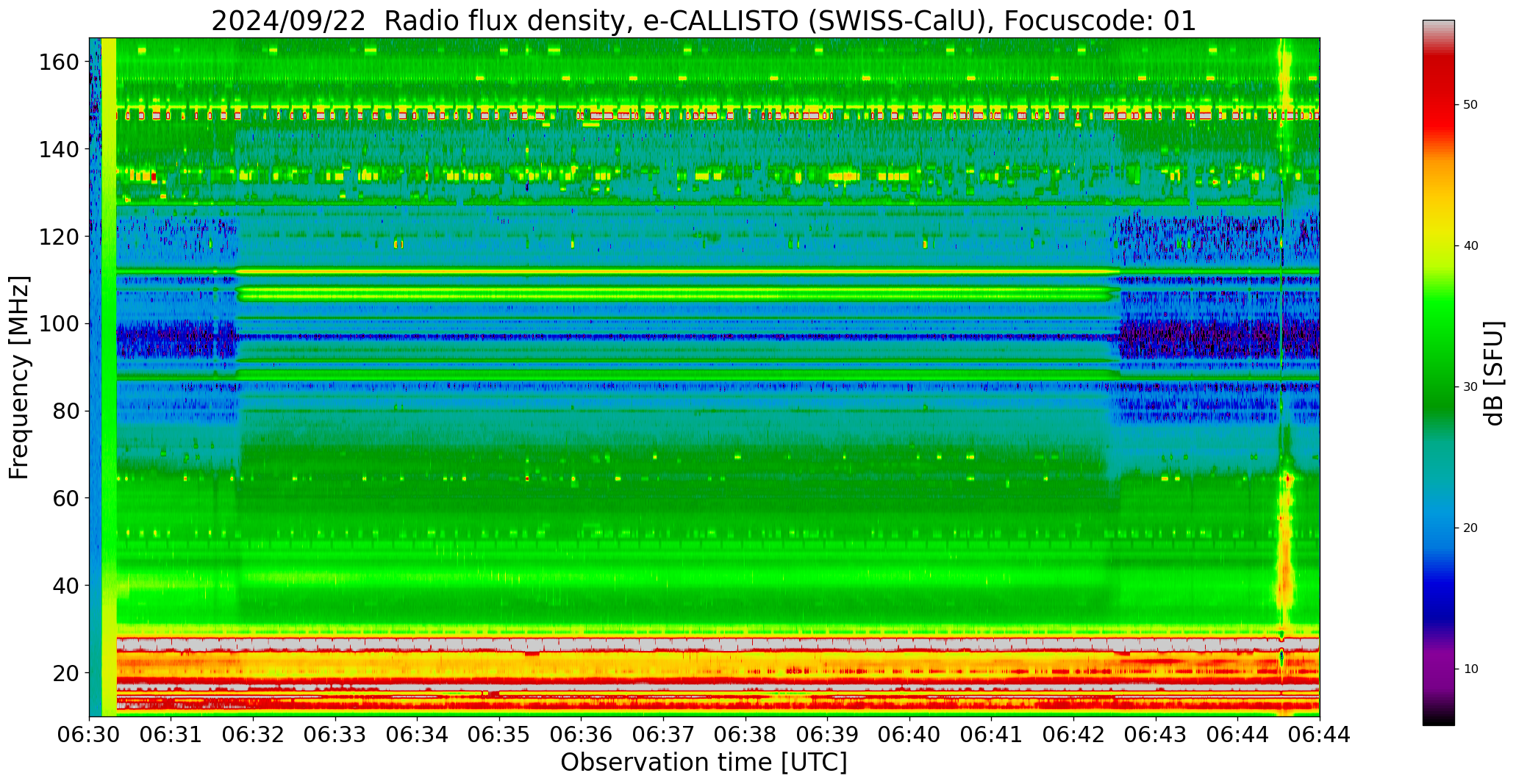Click the 06:39 time tick label
The height and width of the screenshot is (784, 1516).
click(828, 735)
